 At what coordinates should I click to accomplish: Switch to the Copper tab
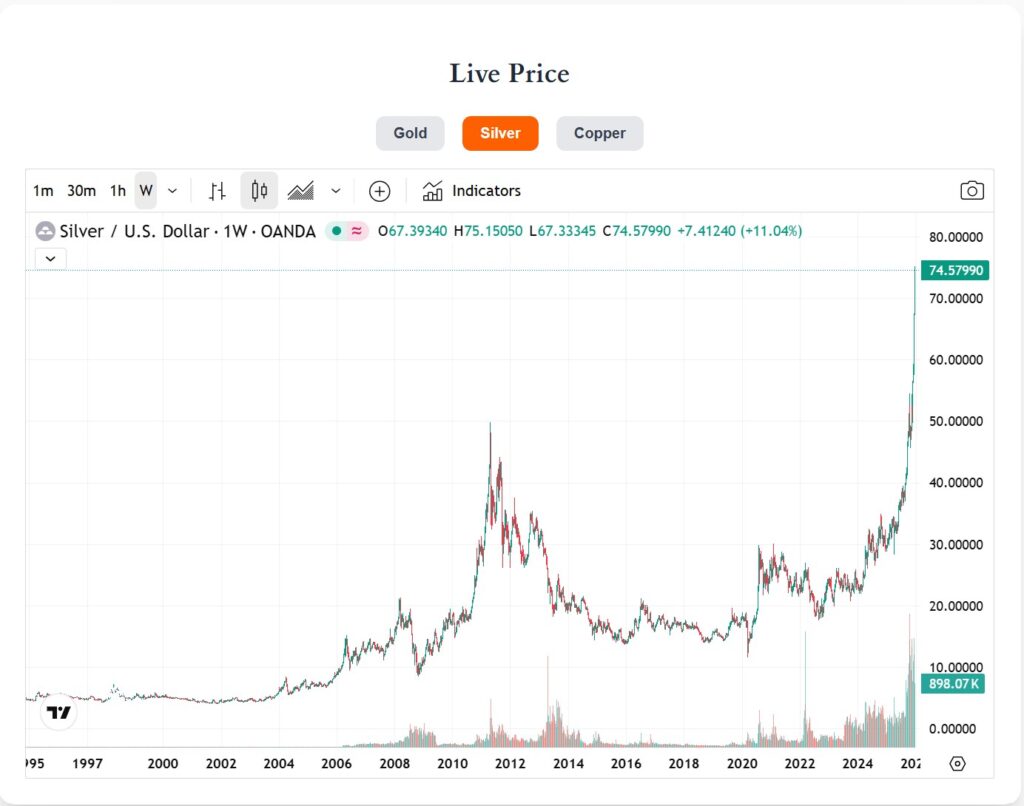pos(599,133)
